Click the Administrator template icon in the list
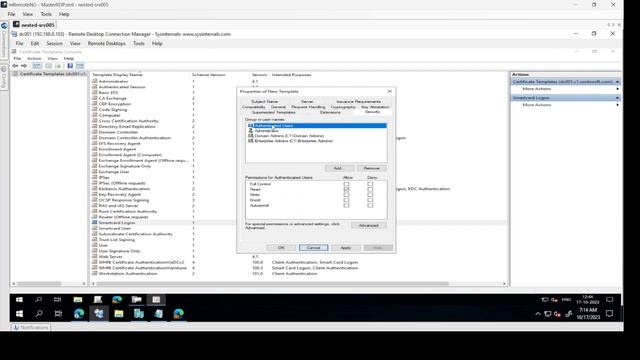The height and width of the screenshot is (360, 640). tap(95, 81)
